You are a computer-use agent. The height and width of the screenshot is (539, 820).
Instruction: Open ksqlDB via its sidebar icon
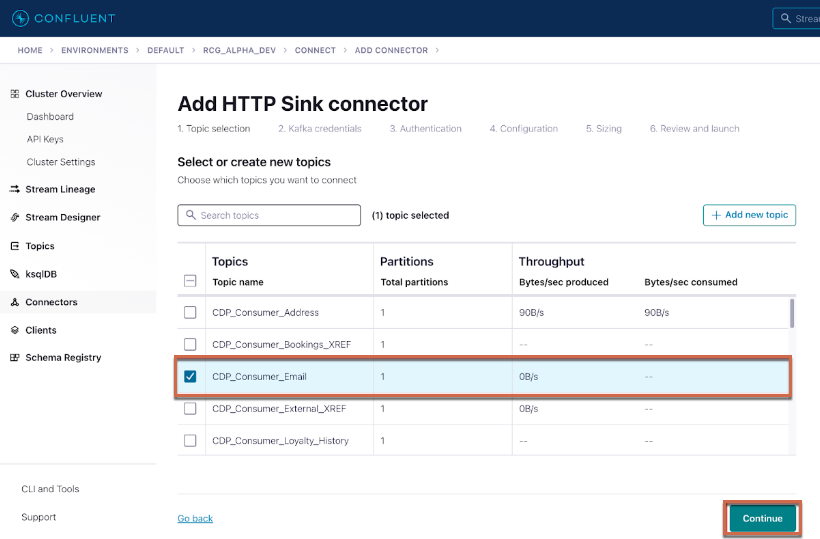click(15, 274)
